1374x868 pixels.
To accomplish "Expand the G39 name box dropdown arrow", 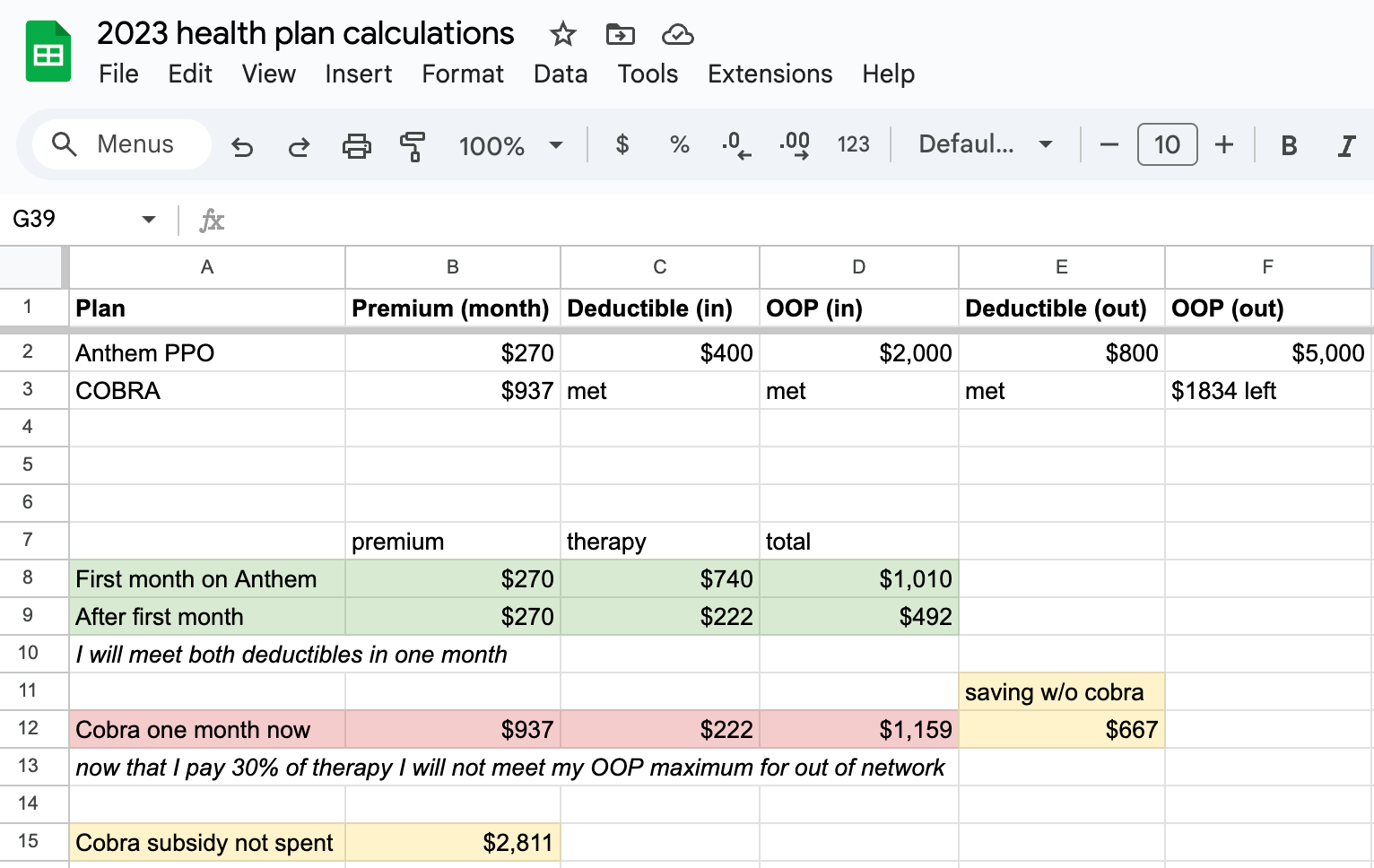I will tap(149, 220).
